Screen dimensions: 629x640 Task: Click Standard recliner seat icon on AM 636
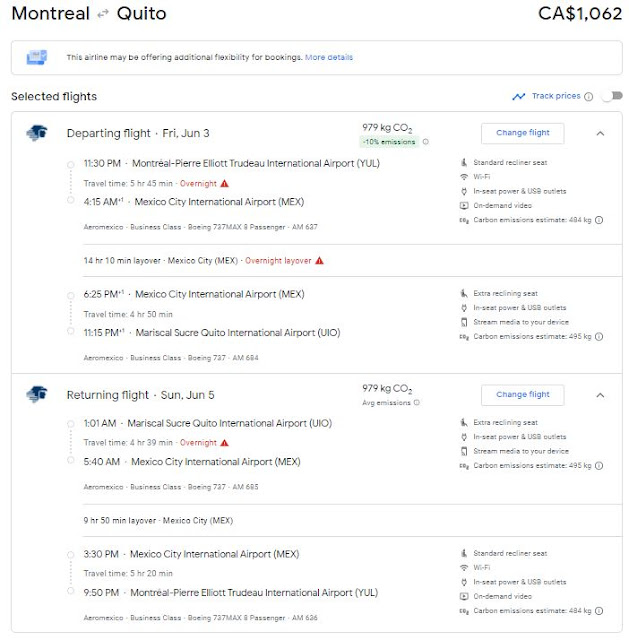point(464,553)
